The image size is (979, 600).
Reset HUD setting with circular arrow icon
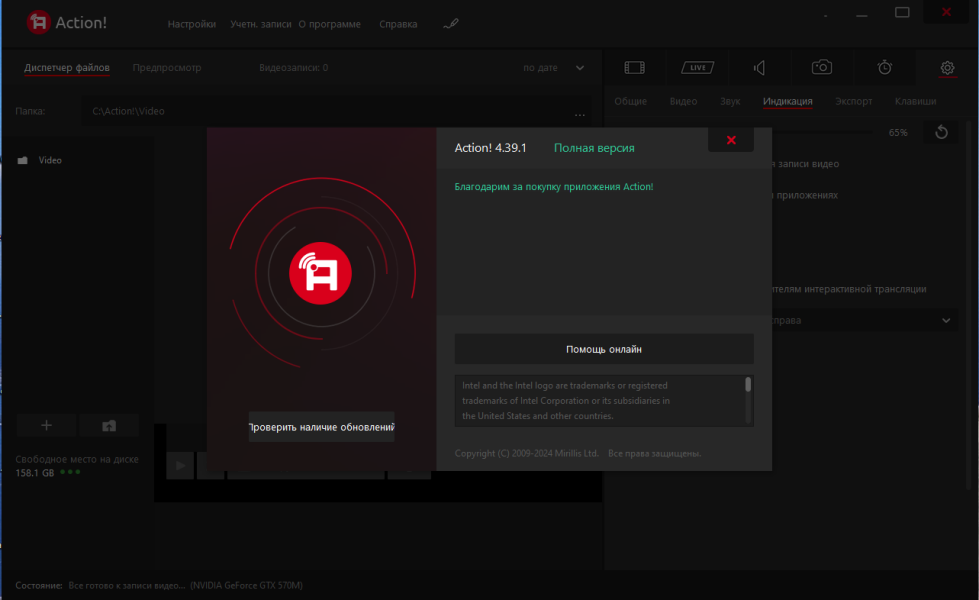point(942,132)
